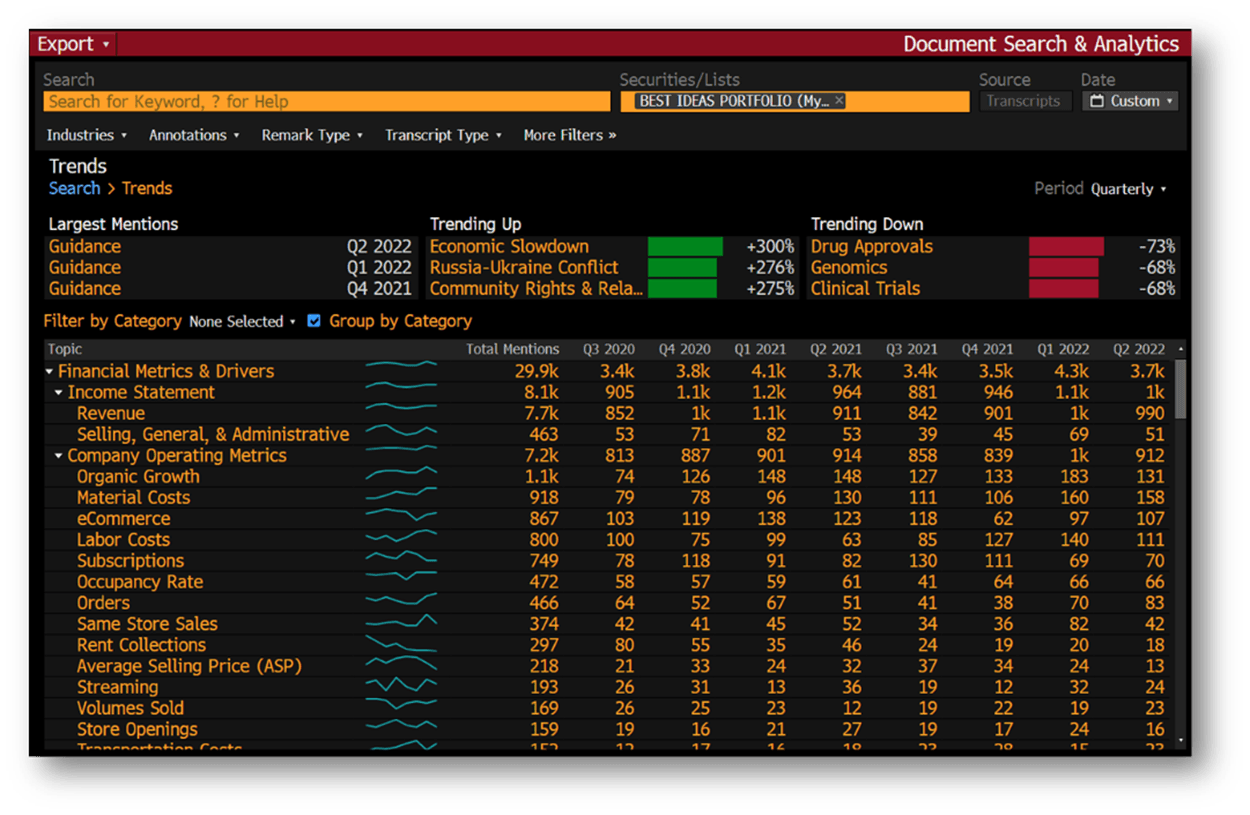Image resolution: width=1250 pixels, height=815 pixels.
Task: Open the calendar icon next to Custom date
Action: (x=1096, y=100)
